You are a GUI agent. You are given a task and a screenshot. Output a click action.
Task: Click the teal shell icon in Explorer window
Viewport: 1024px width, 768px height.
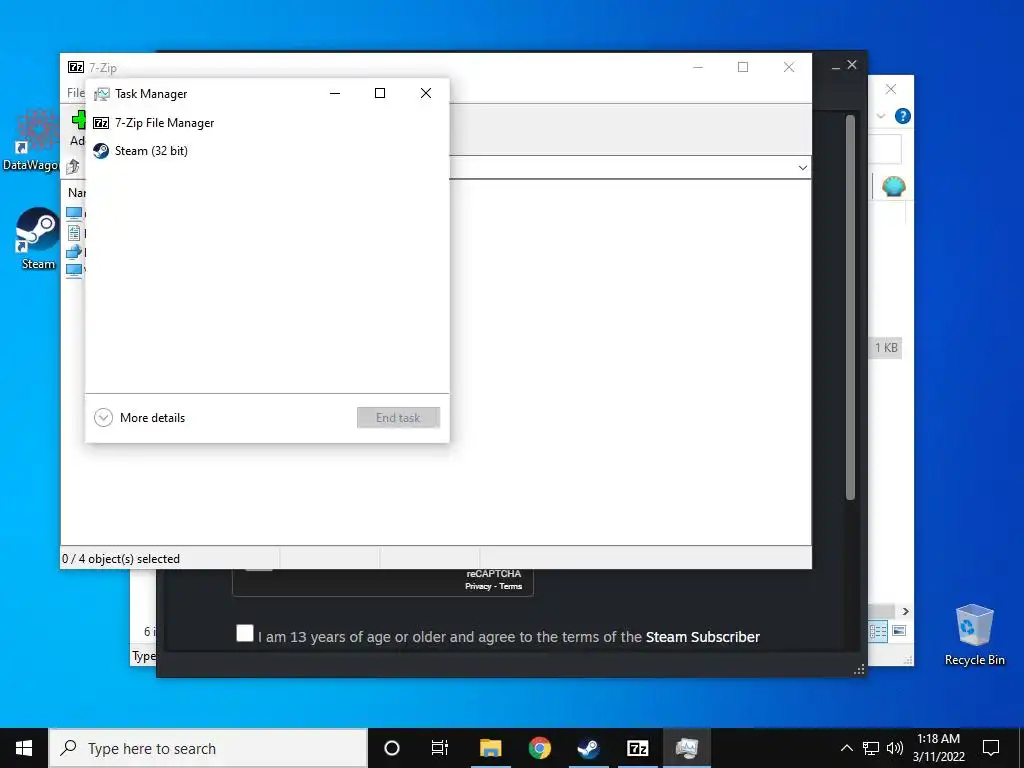(x=893, y=187)
